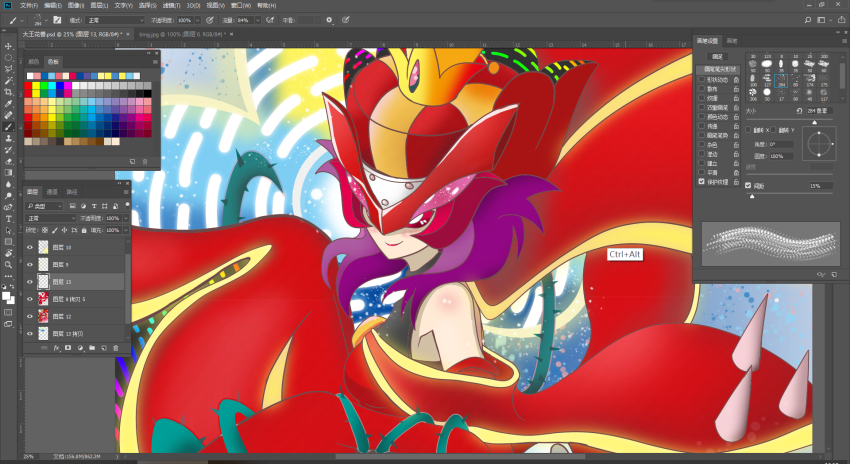Pick the pure red swatch in swatches panel
Image resolution: width=850 pixels, height=464 pixels.
28,86
